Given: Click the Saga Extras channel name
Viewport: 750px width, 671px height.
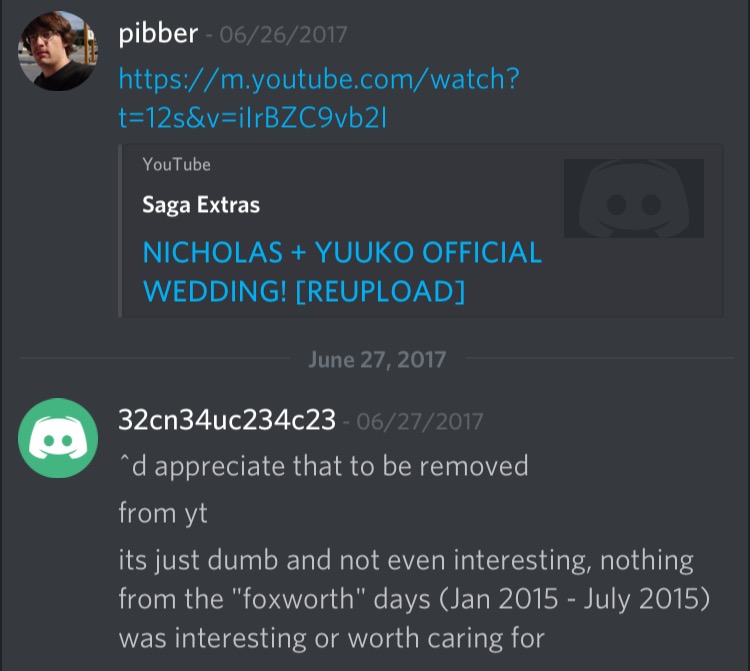Looking at the screenshot, I should click(x=201, y=205).
